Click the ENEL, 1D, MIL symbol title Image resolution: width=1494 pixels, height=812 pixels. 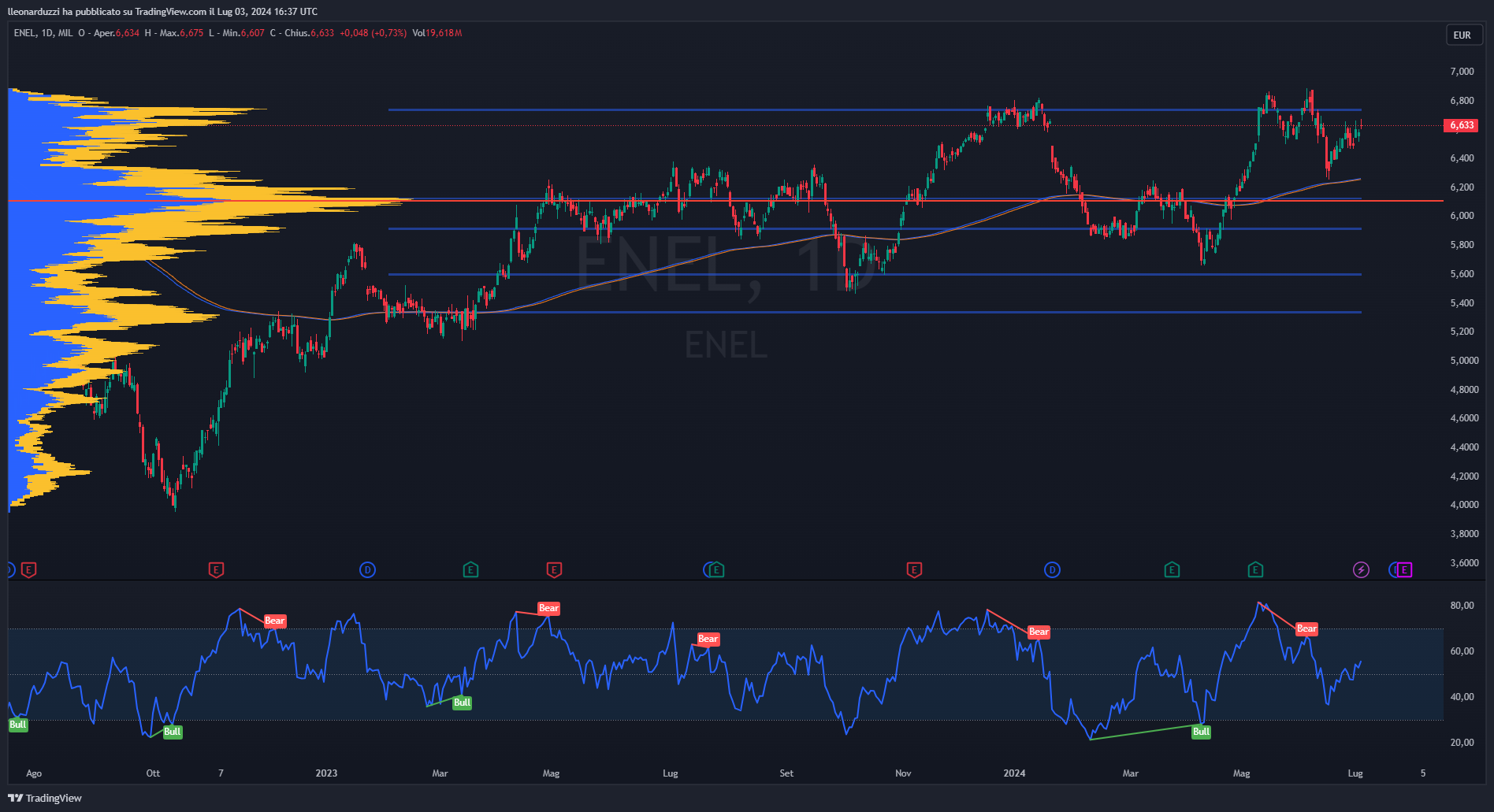click(x=43, y=33)
